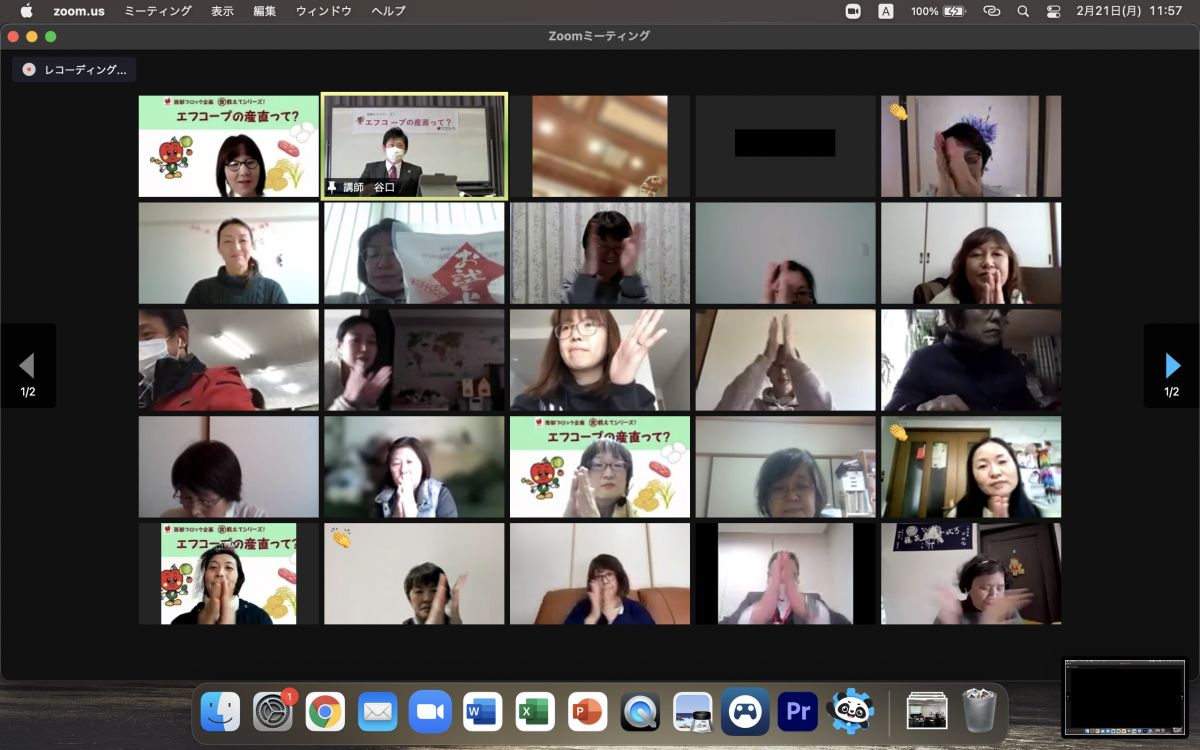Screen dimensions: 1200x750
Task: Open the 表示 menu
Action: 223,11
